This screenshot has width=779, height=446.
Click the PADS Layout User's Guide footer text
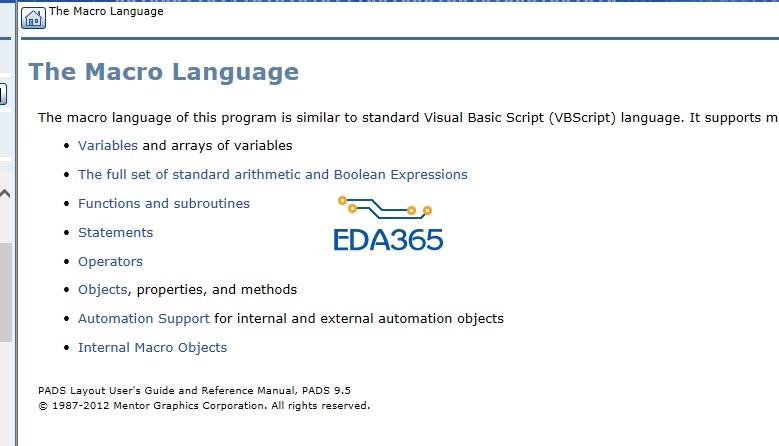coord(194,390)
